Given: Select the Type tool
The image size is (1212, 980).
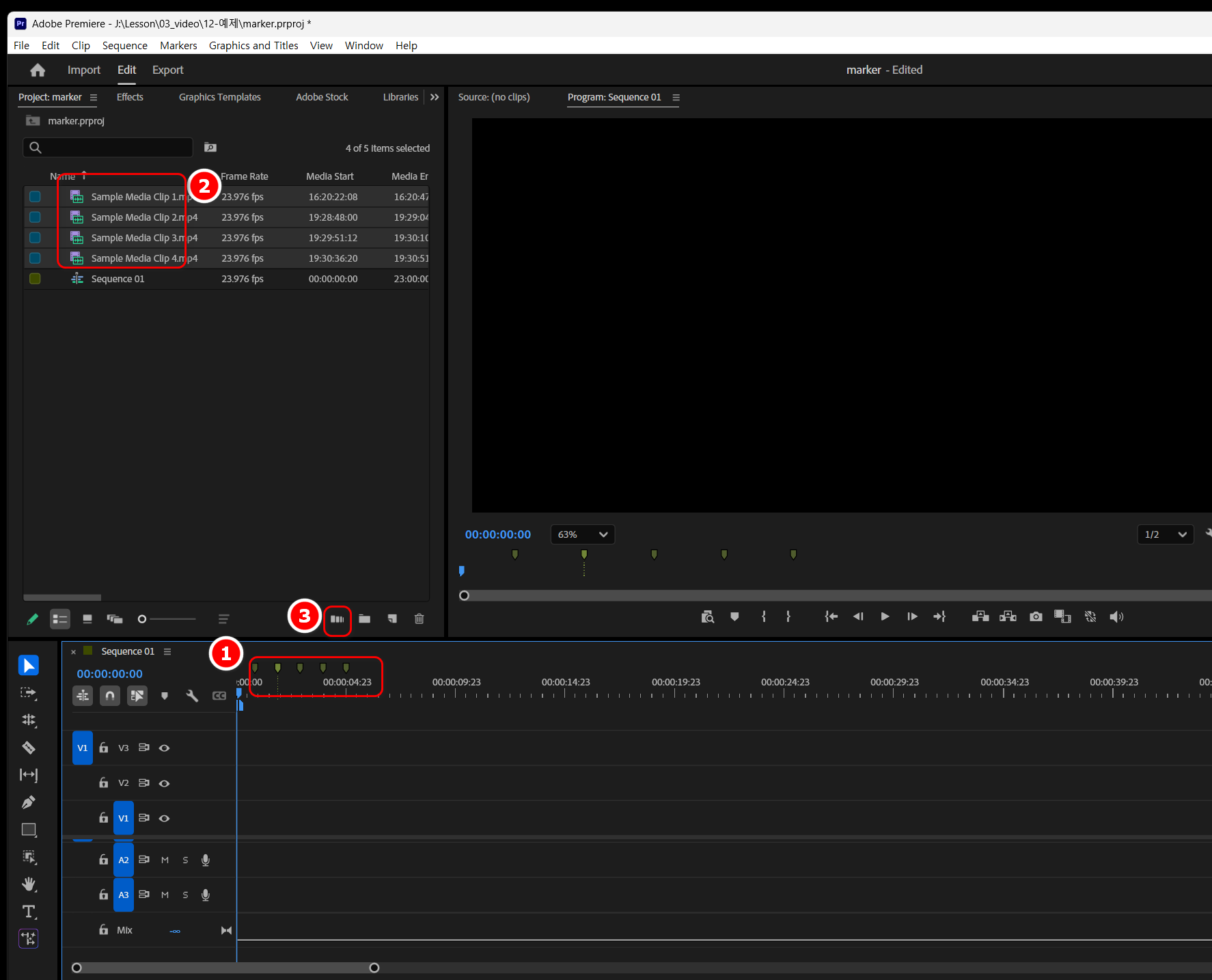Looking at the screenshot, I should [x=29, y=912].
